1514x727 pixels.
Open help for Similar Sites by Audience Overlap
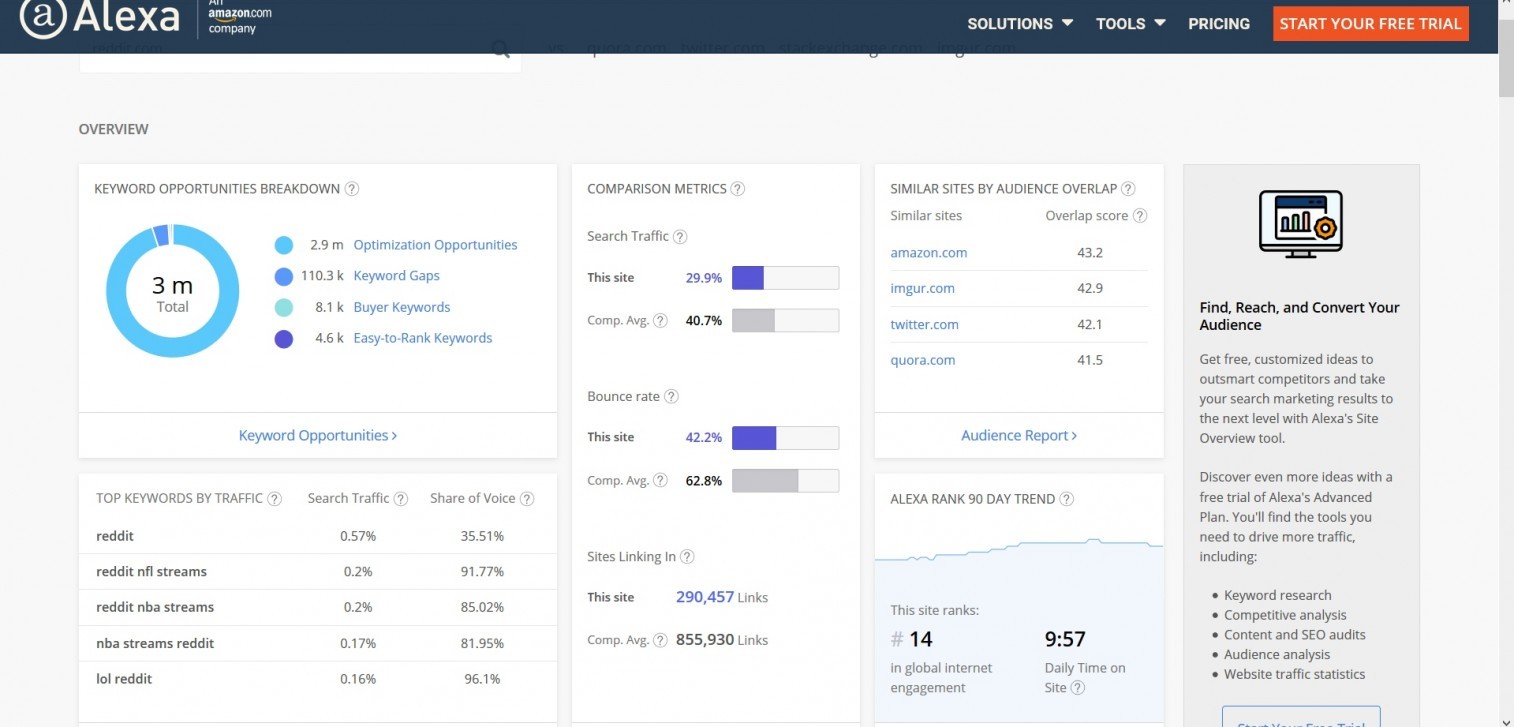[x=1128, y=189]
